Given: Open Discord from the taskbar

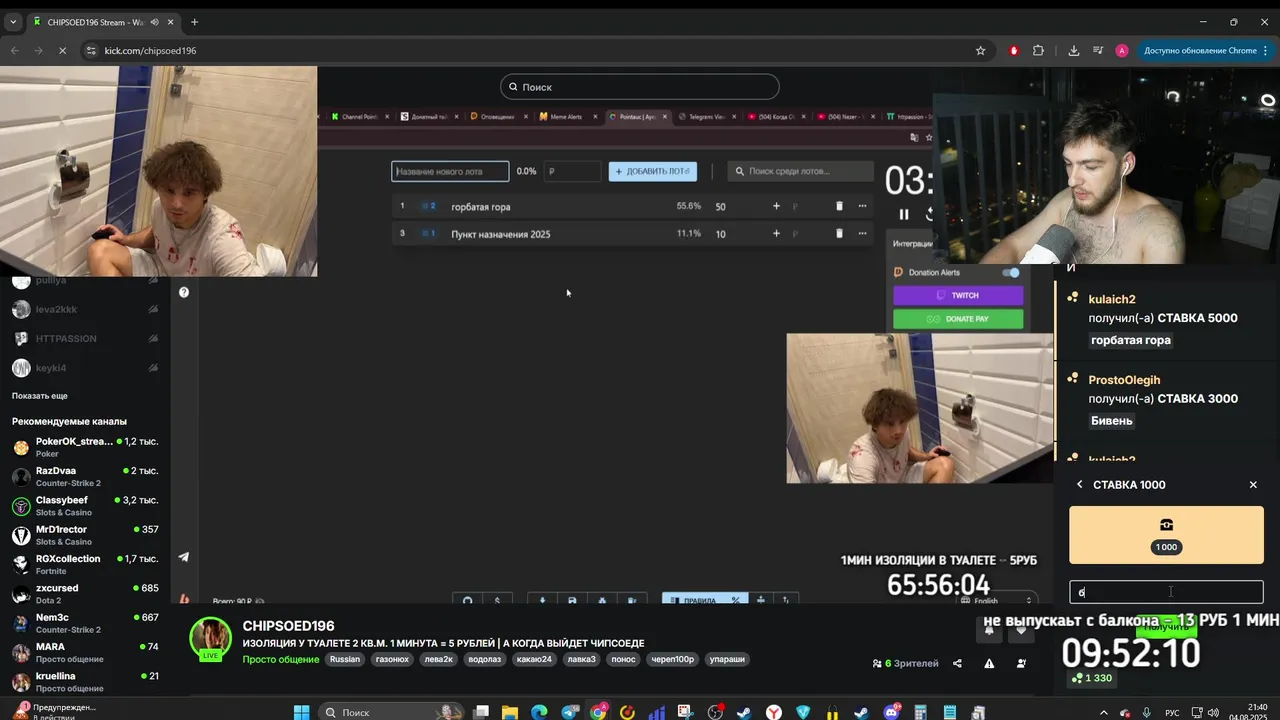Looking at the screenshot, I should coord(891,712).
